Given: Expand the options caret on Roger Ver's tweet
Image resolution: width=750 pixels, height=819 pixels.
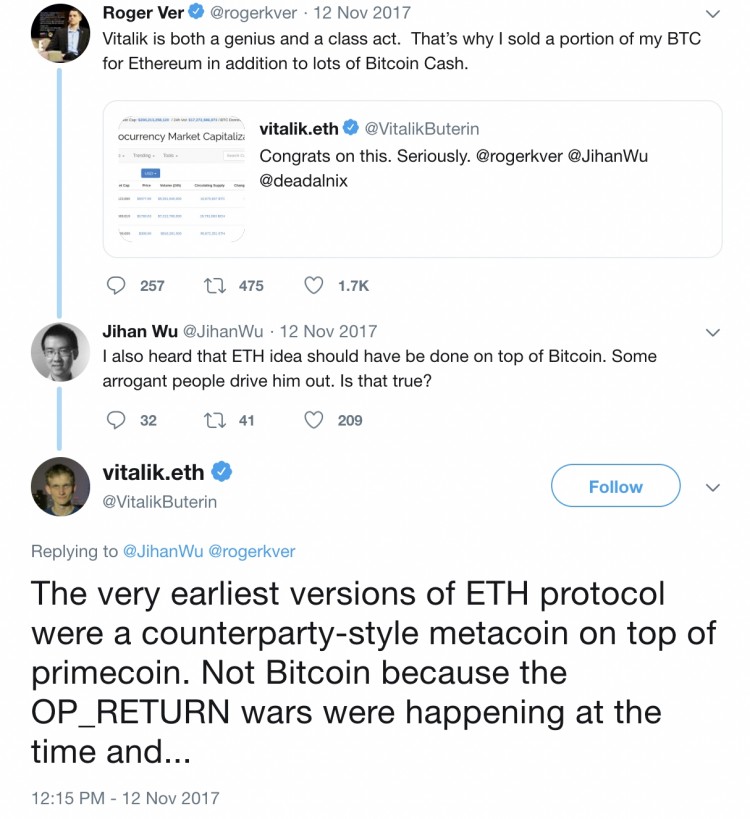Looking at the screenshot, I should (713, 12).
